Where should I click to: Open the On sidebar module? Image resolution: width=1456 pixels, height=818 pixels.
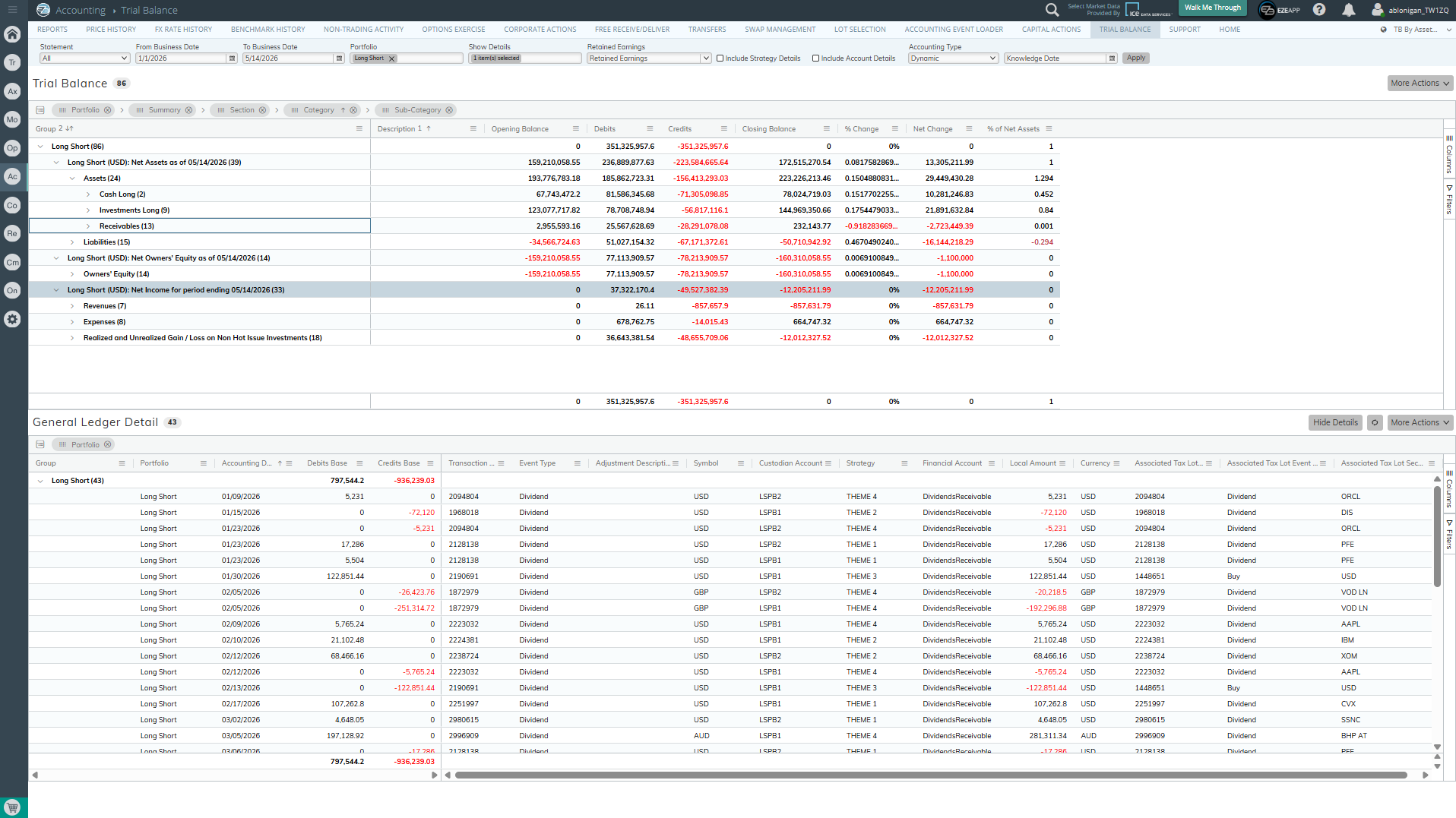point(12,290)
